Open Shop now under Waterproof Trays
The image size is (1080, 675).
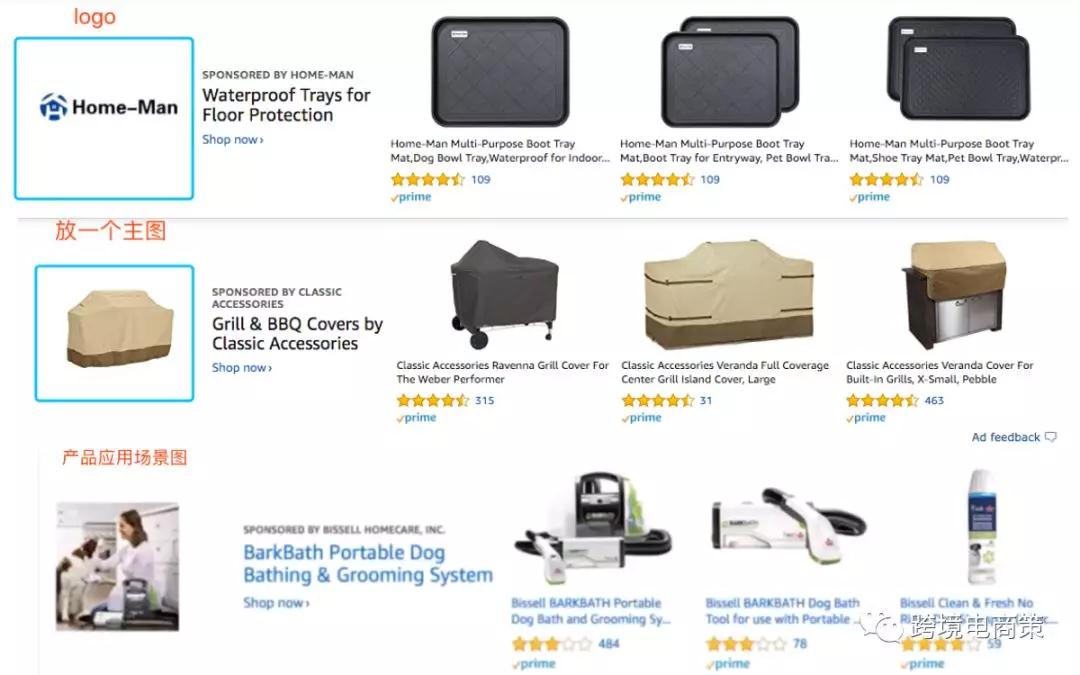tap(233, 140)
